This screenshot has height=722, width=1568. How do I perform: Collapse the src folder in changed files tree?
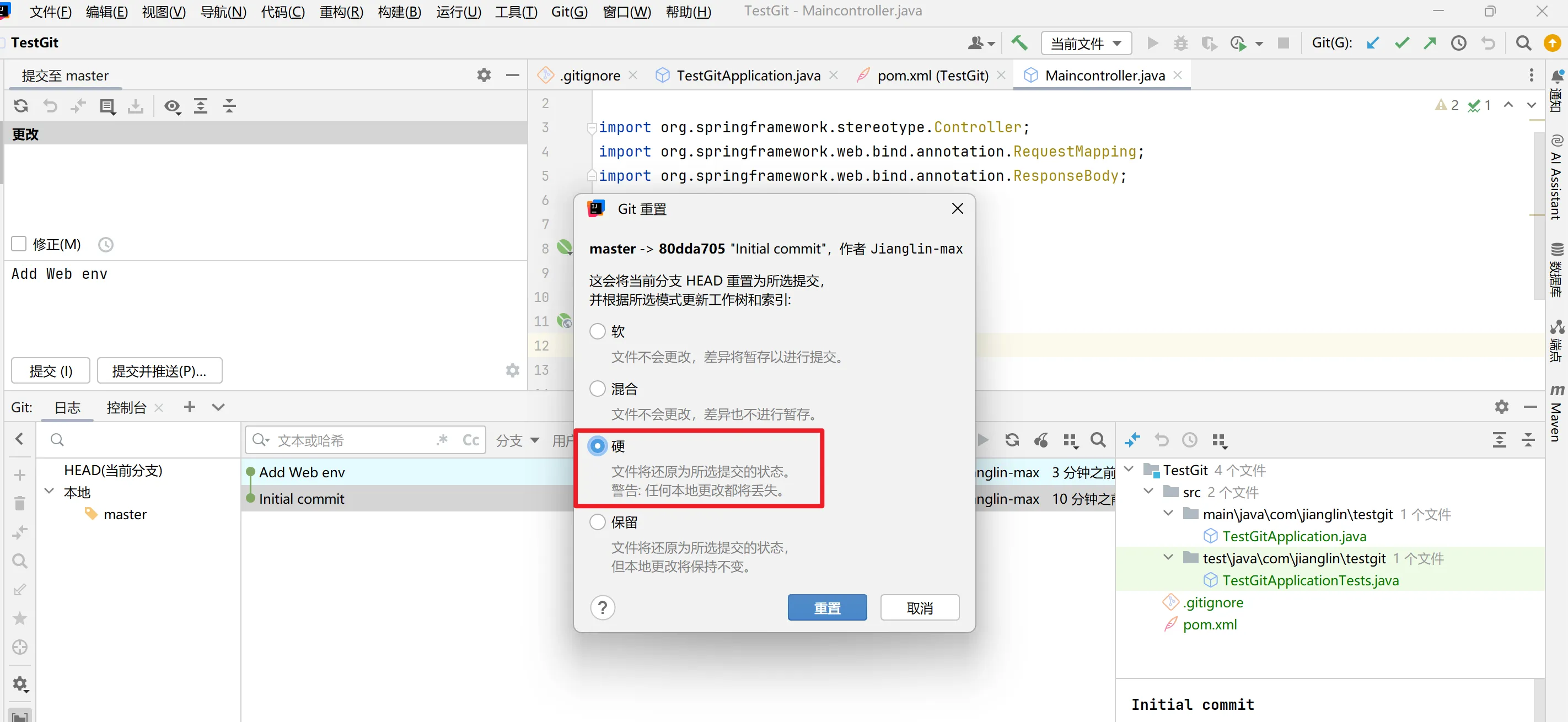coord(1148,492)
